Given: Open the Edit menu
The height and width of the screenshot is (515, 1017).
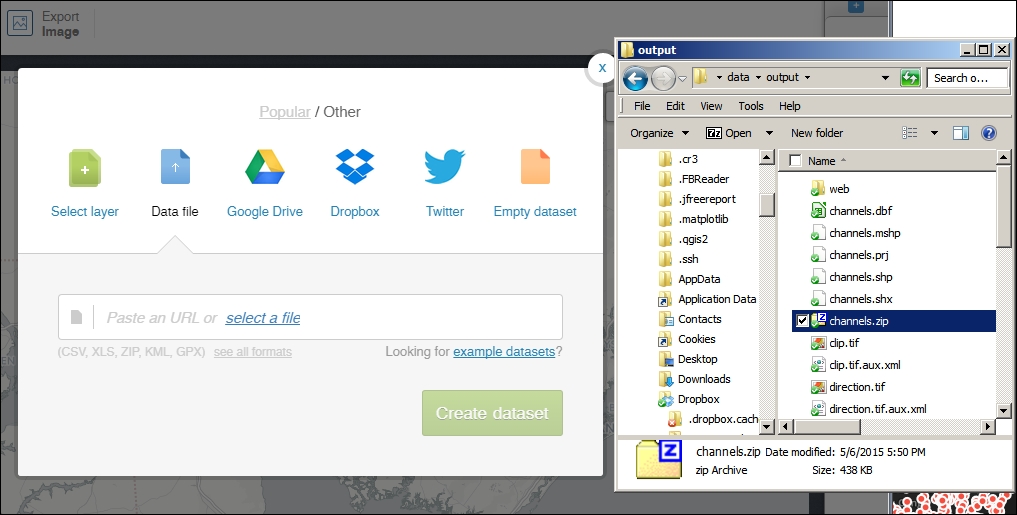Looking at the screenshot, I should tap(675, 106).
